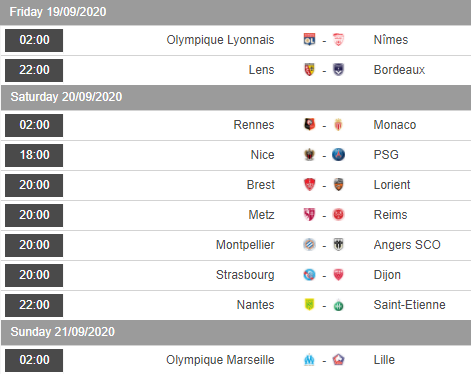Select the Sunday 21/09/2020 date header
Screen dimensions: 471x374
pyautogui.click(x=236, y=332)
